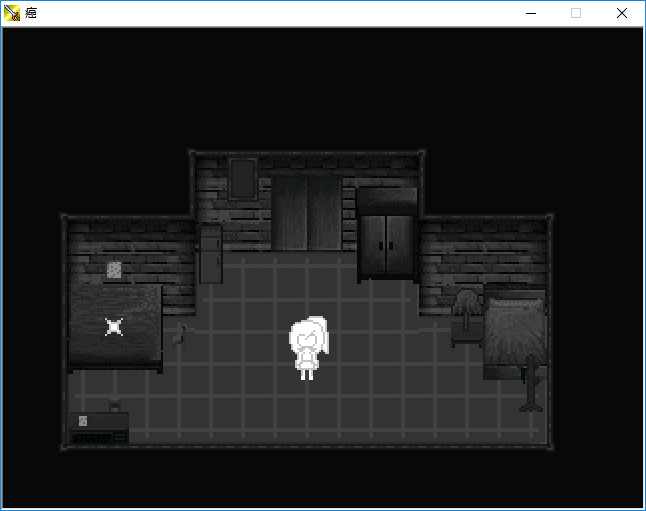Click the sword application icon in title bar
Viewport: 646px width, 511px height.
tap(12, 13)
